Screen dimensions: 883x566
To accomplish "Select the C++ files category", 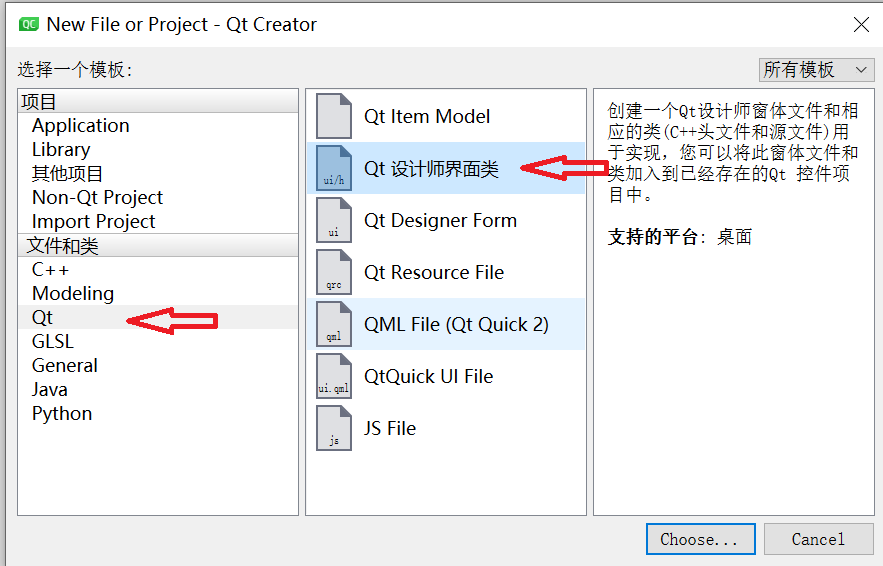I will pos(49,270).
